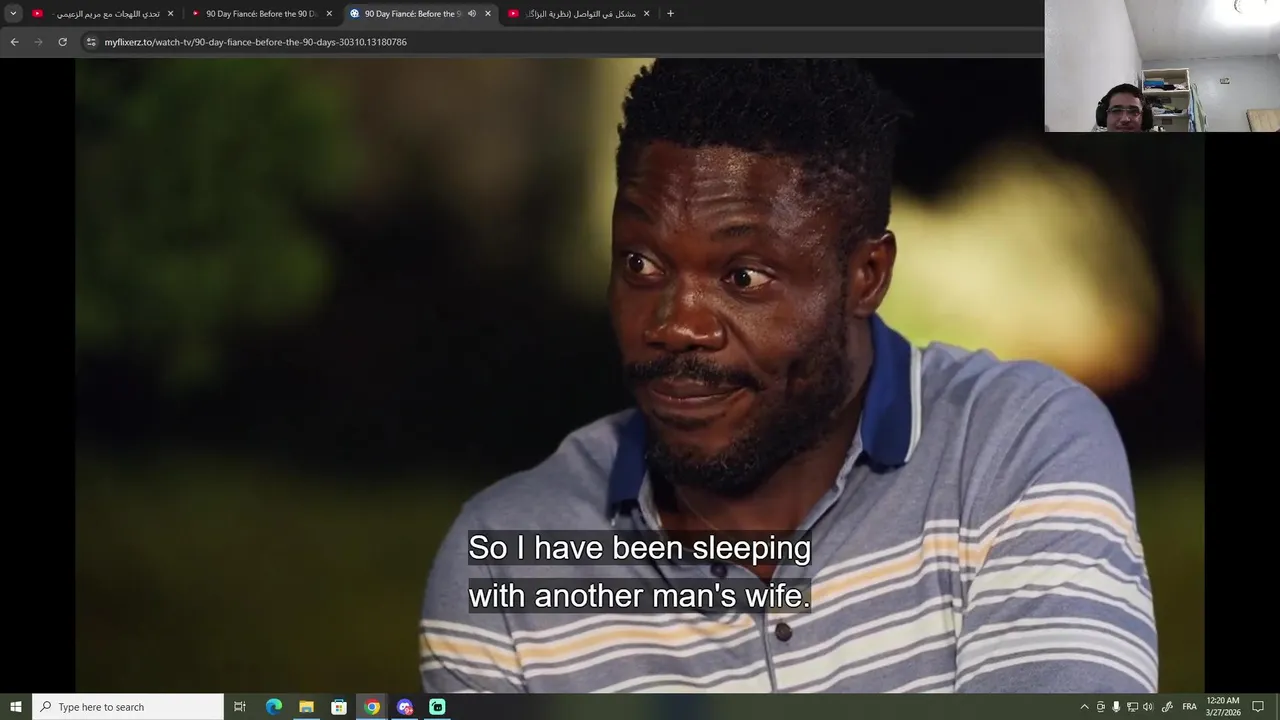Show hidden system tray icons

click(x=1084, y=707)
